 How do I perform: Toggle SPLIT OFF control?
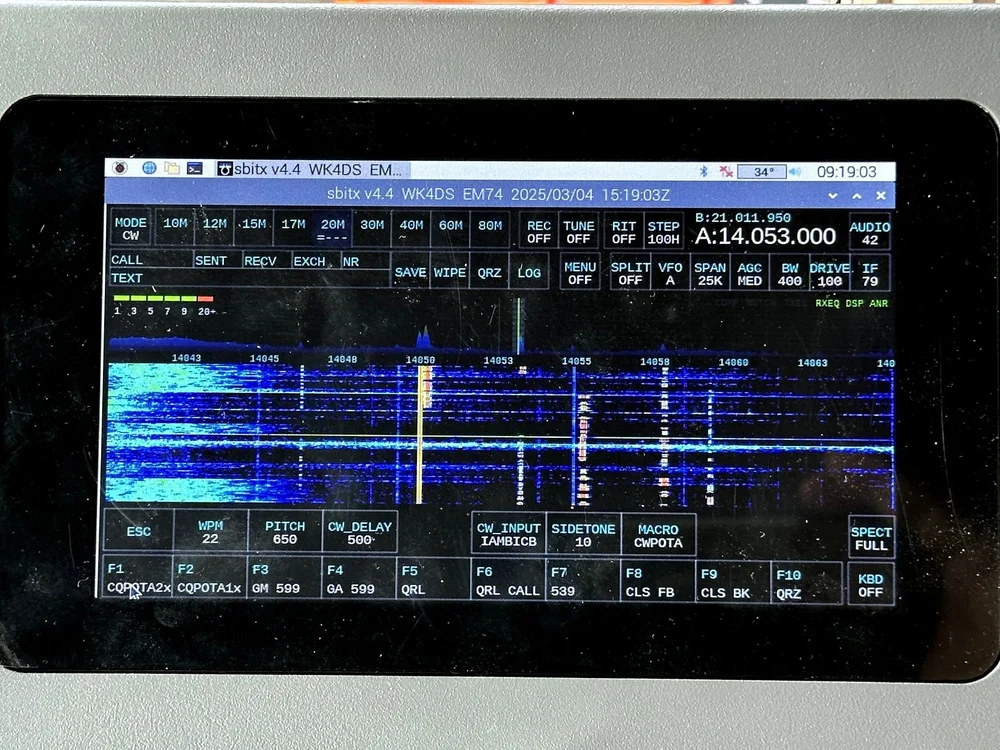pos(630,274)
